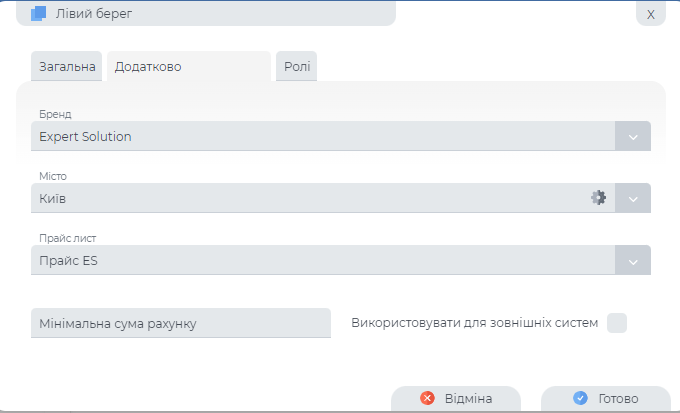Expand the Бренд dropdown arrow
This screenshot has height=413, width=680.
633,137
